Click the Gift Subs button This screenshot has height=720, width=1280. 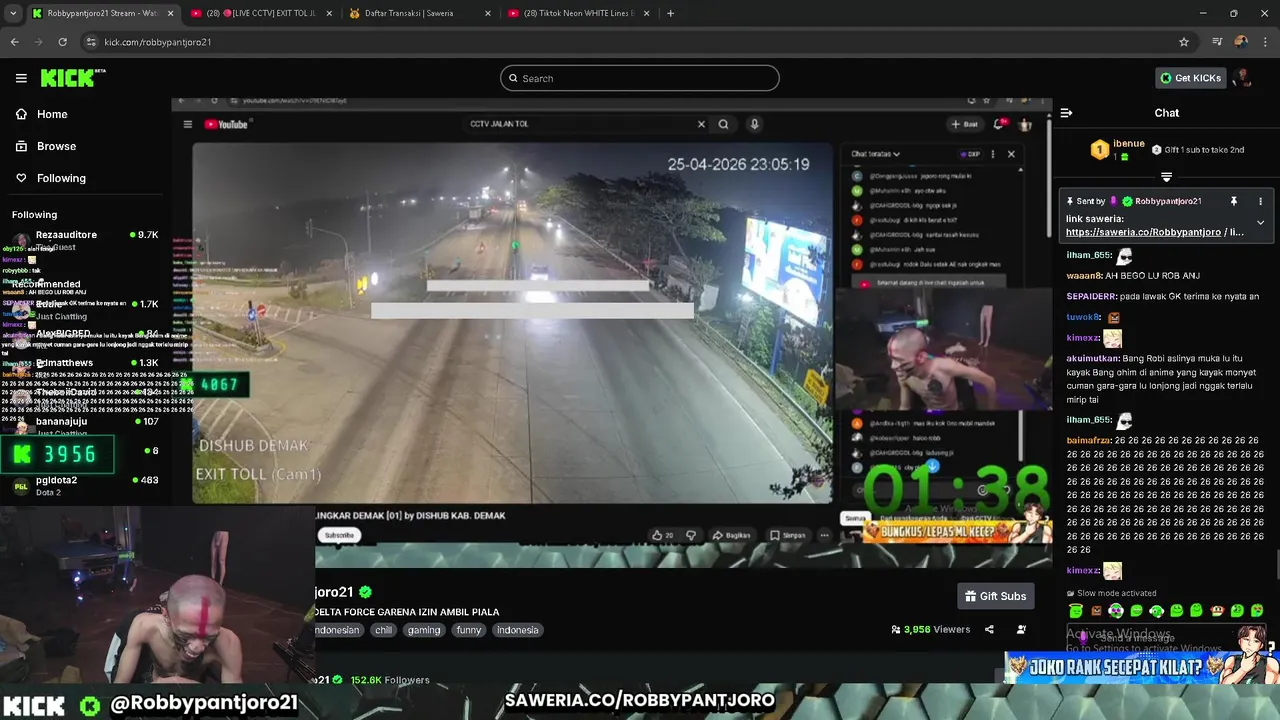995,596
